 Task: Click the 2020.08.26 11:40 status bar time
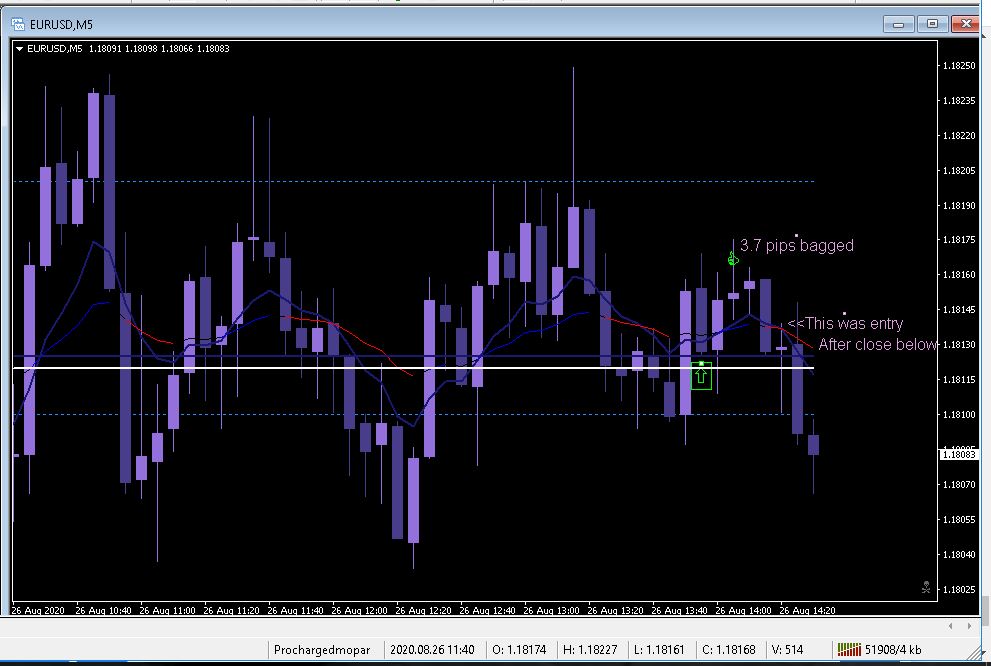[432, 650]
